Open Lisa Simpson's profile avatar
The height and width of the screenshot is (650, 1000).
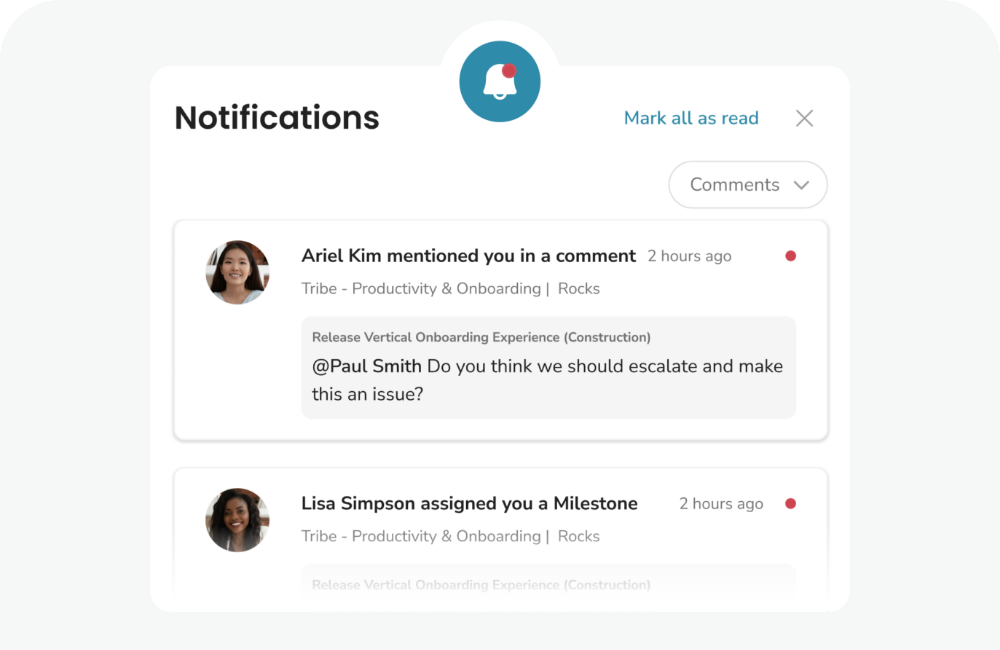(x=237, y=519)
